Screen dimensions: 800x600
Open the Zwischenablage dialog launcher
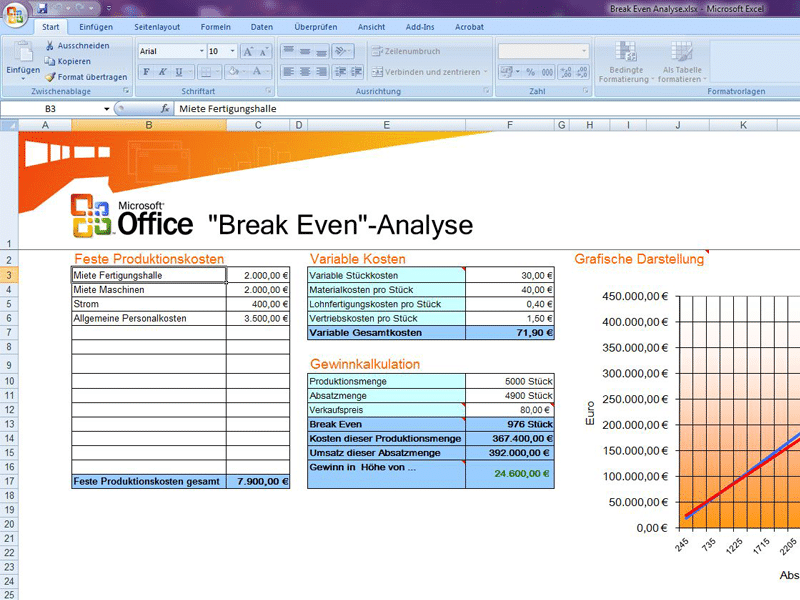pos(126,91)
